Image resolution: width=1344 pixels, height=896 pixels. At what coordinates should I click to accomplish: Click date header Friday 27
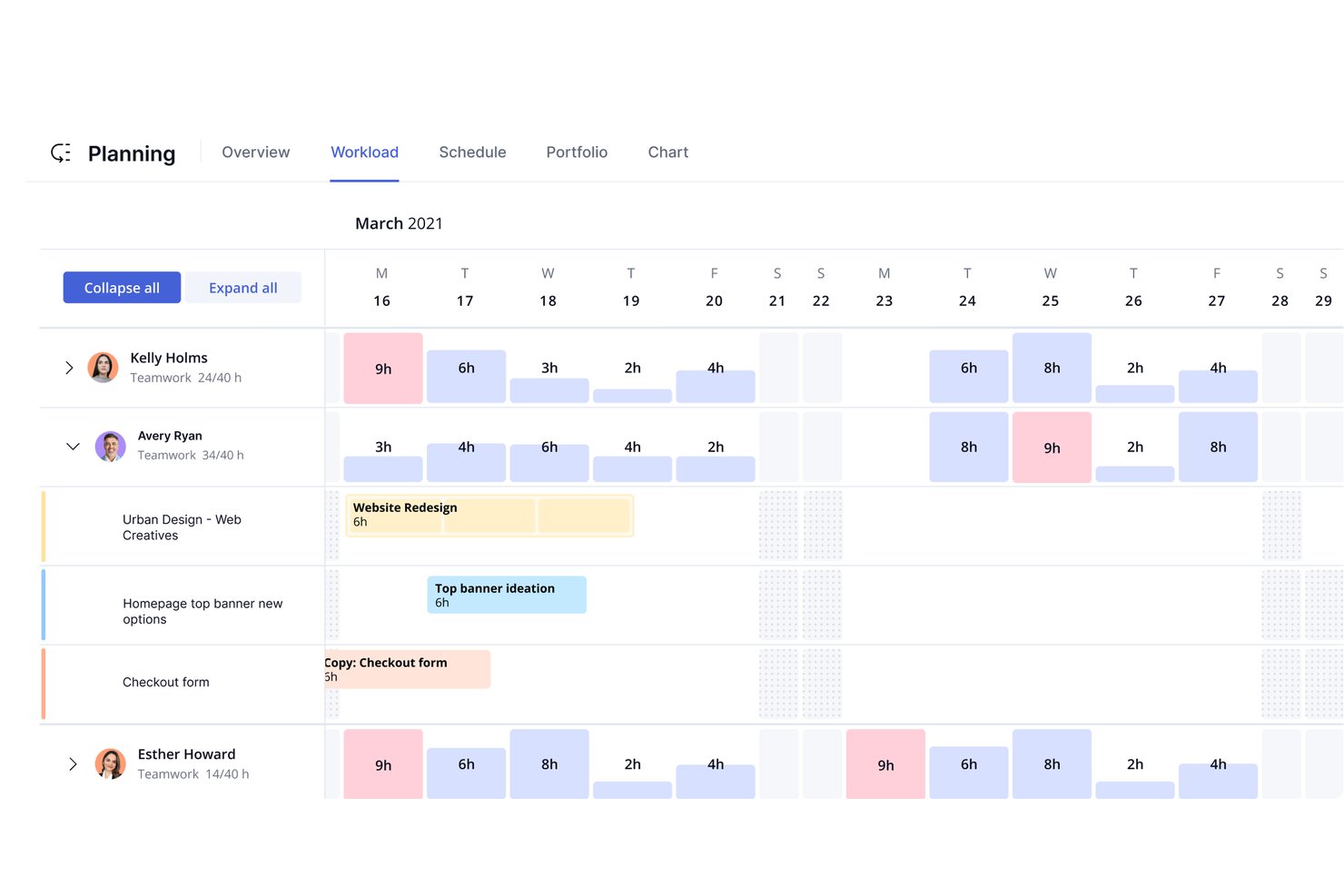[x=1217, y=287]
